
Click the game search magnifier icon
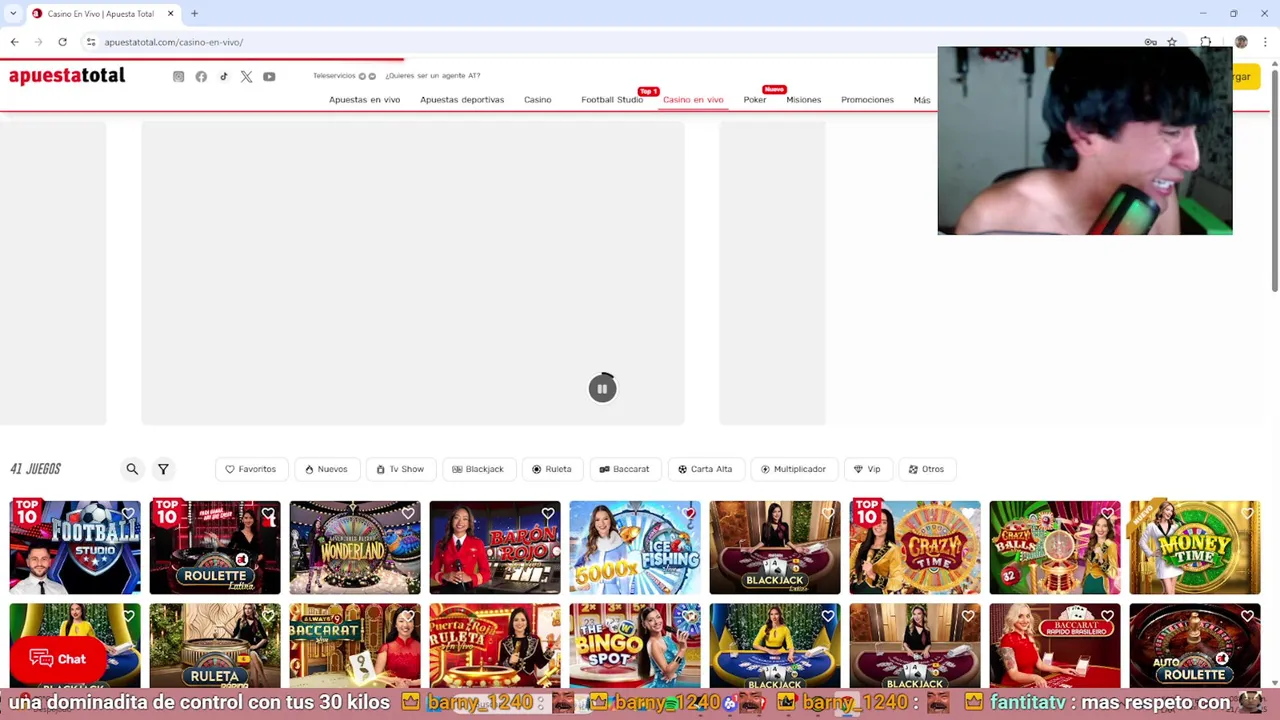click(132, 469)
